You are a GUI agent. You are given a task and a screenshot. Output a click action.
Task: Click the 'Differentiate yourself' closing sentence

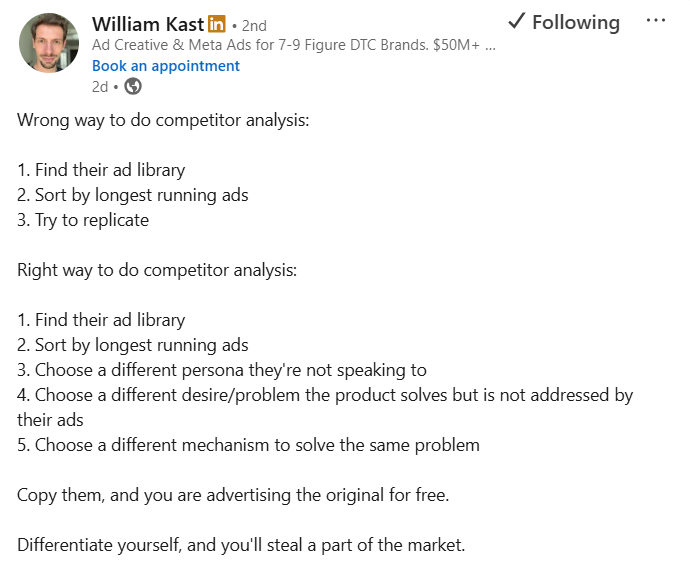point(241,545)
